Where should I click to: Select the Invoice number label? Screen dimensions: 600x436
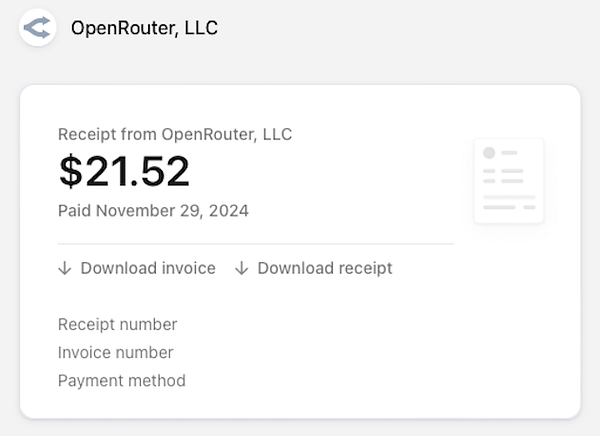[115, 352]
